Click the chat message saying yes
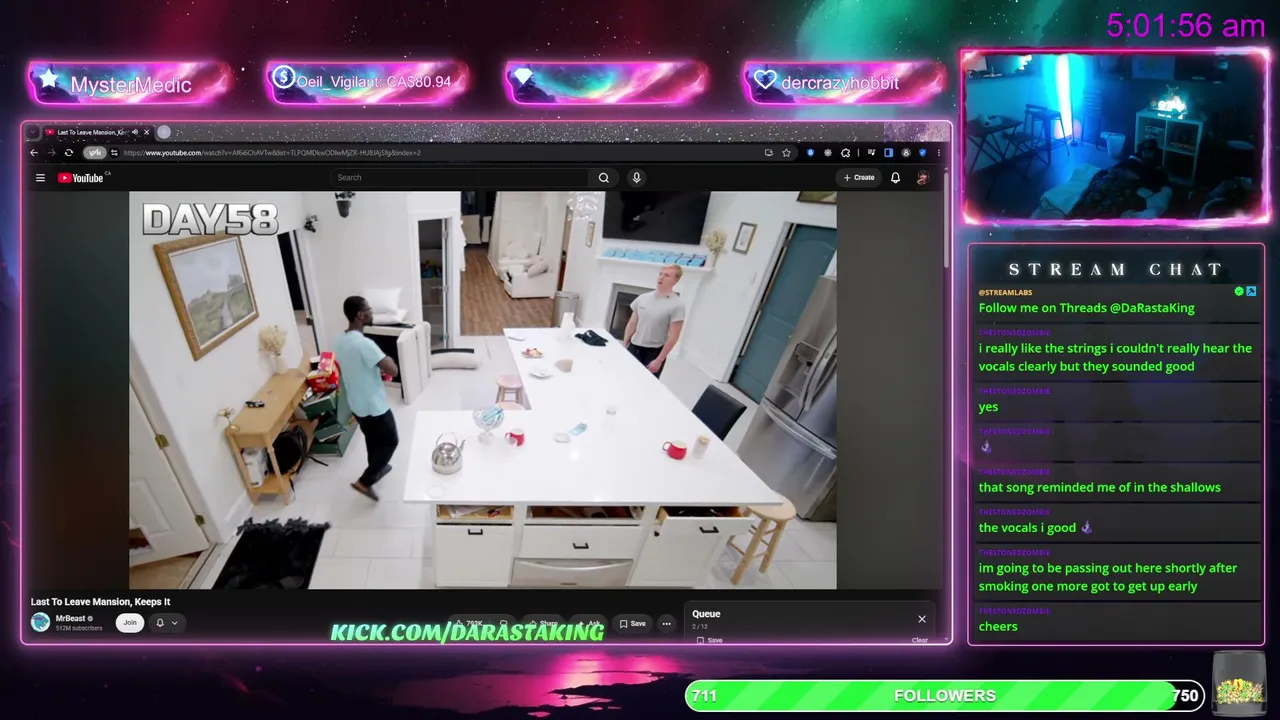The height and width of the screenshot is (720, 1280). pyautogui.click(x=988, y=407)
